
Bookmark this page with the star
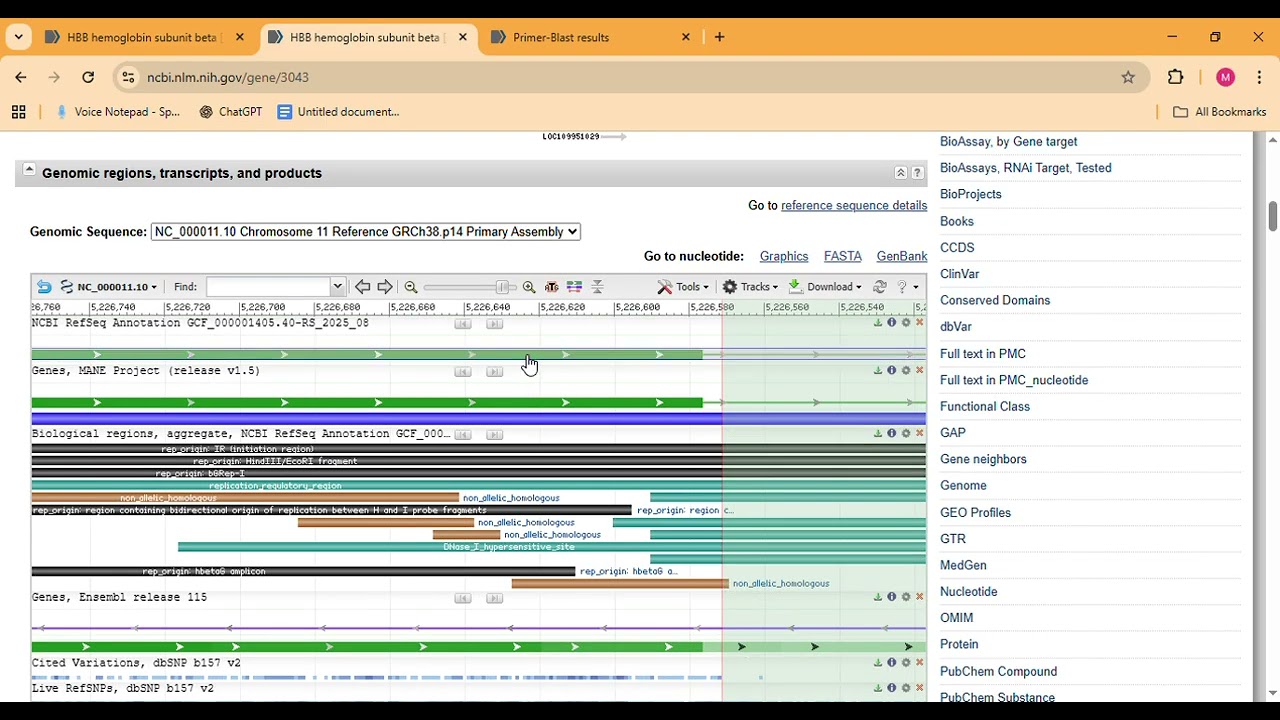pyautogui.click(x=1128, y=77)
